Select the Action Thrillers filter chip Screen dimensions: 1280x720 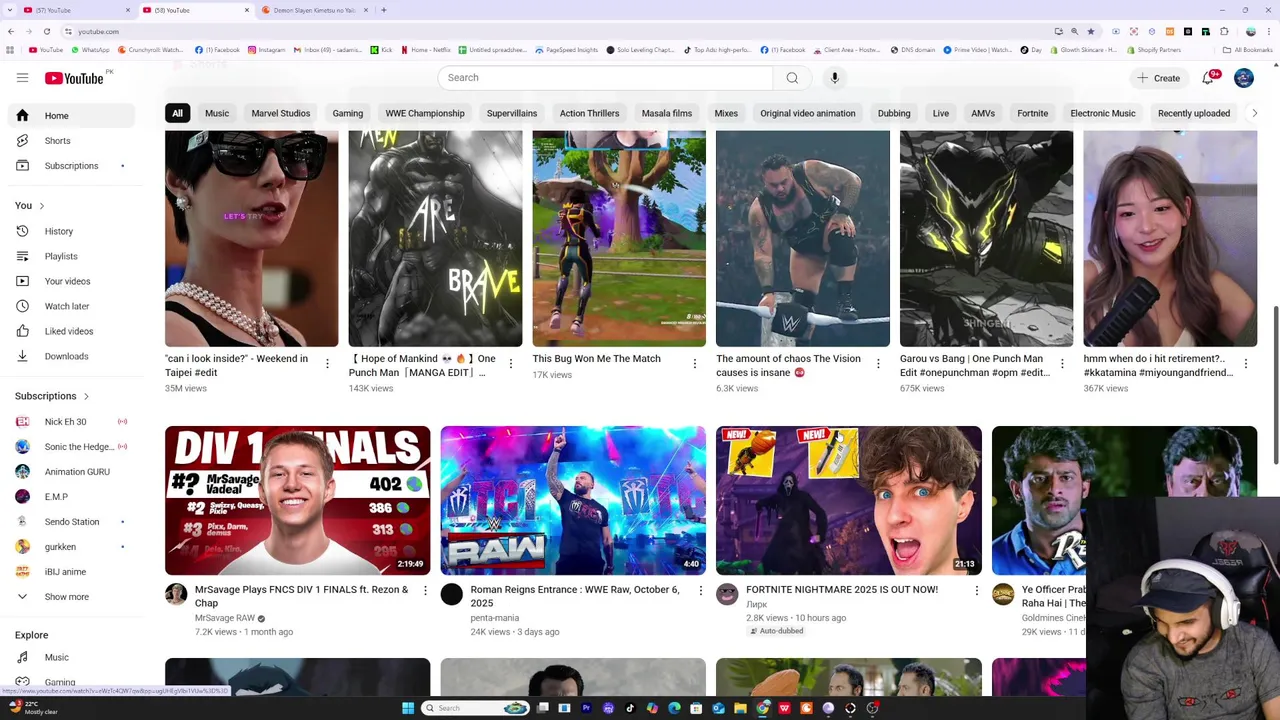pyautogui.click(x=589, y=113)
